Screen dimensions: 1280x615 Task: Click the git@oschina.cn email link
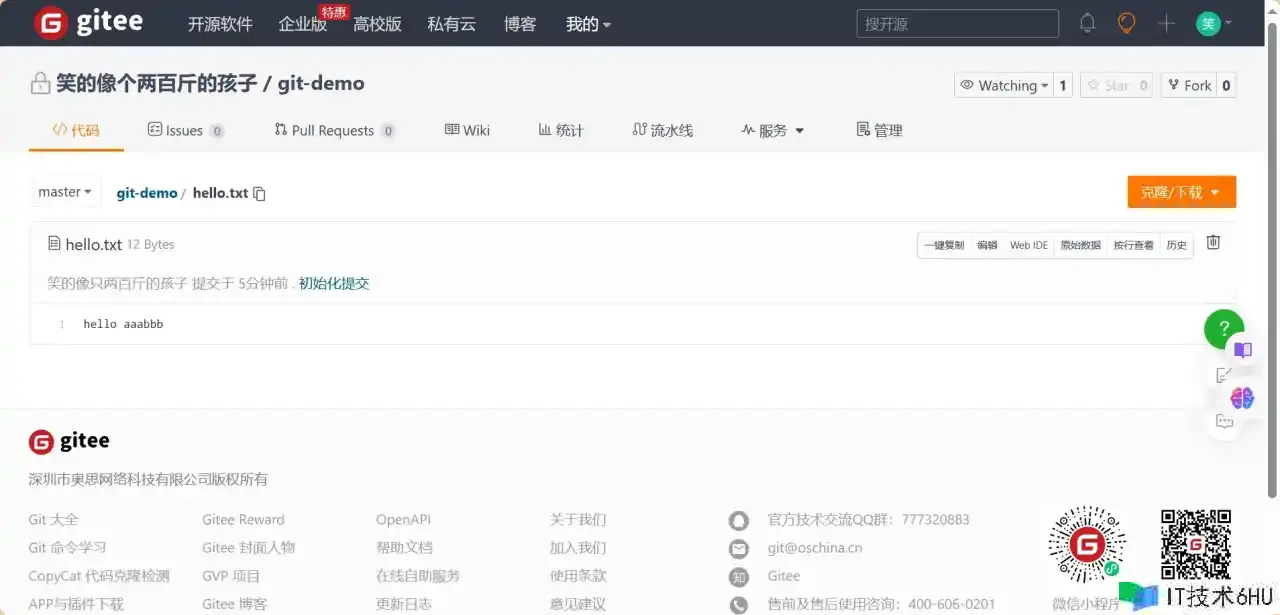click(x=814, y=548)
